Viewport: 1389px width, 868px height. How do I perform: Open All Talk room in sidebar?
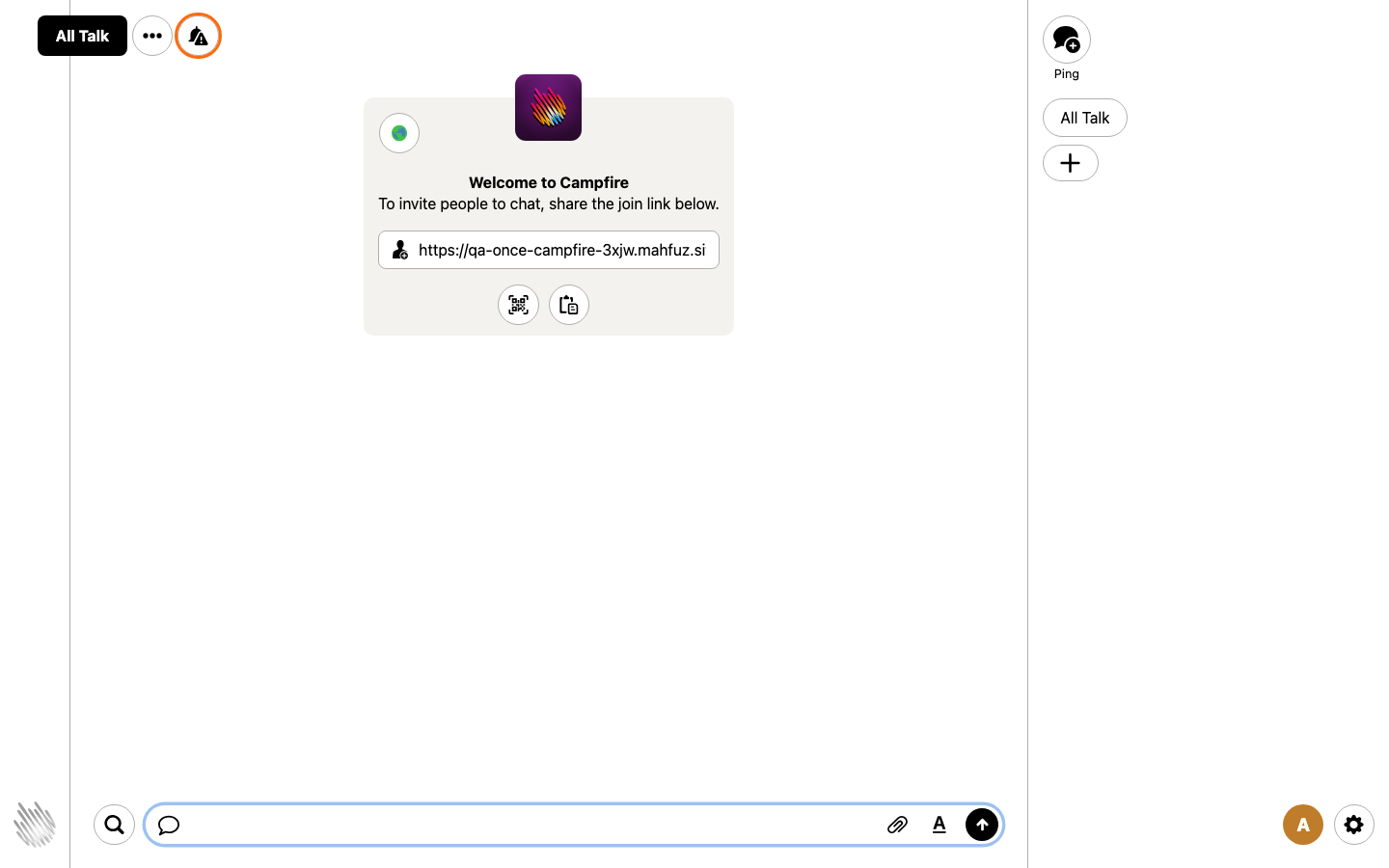click(x=1085, y=118)
